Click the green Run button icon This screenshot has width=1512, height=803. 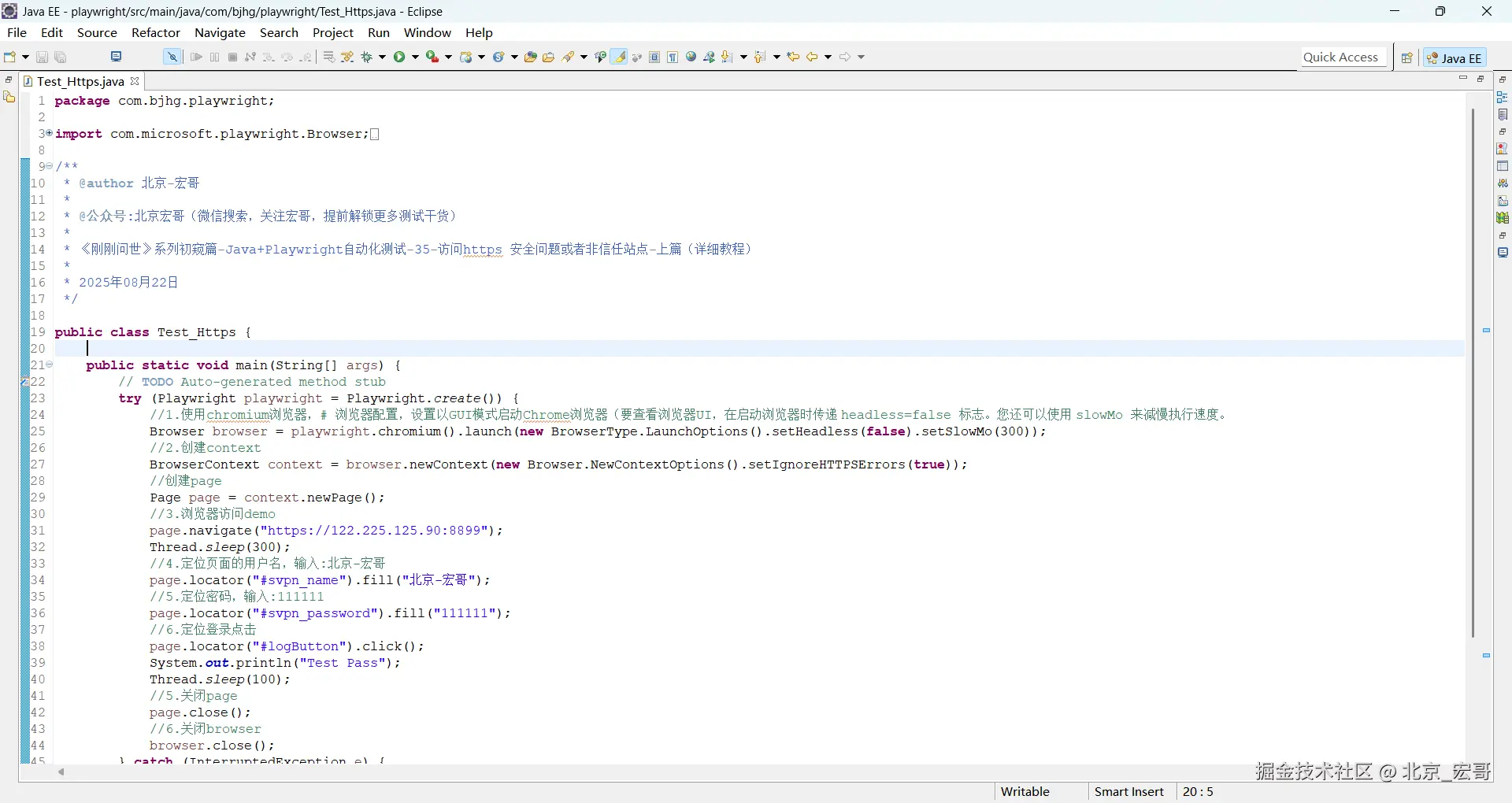400,57
